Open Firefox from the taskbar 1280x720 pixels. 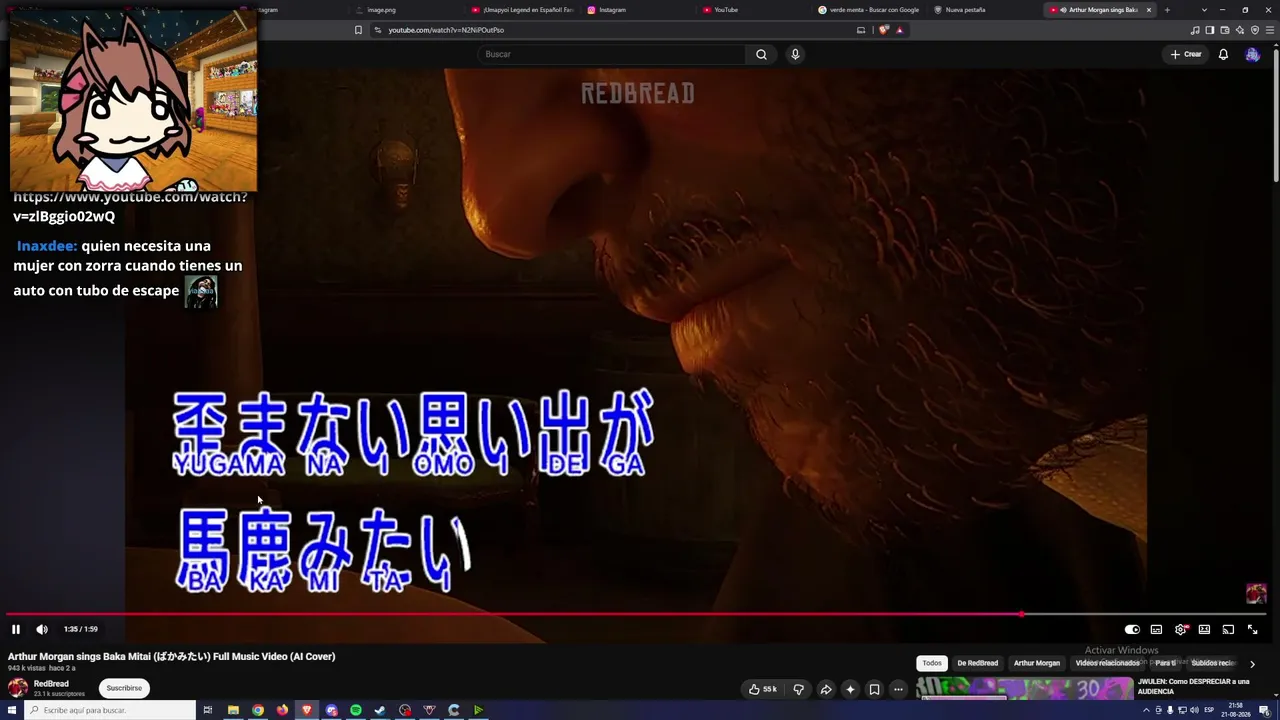point(282,710)
